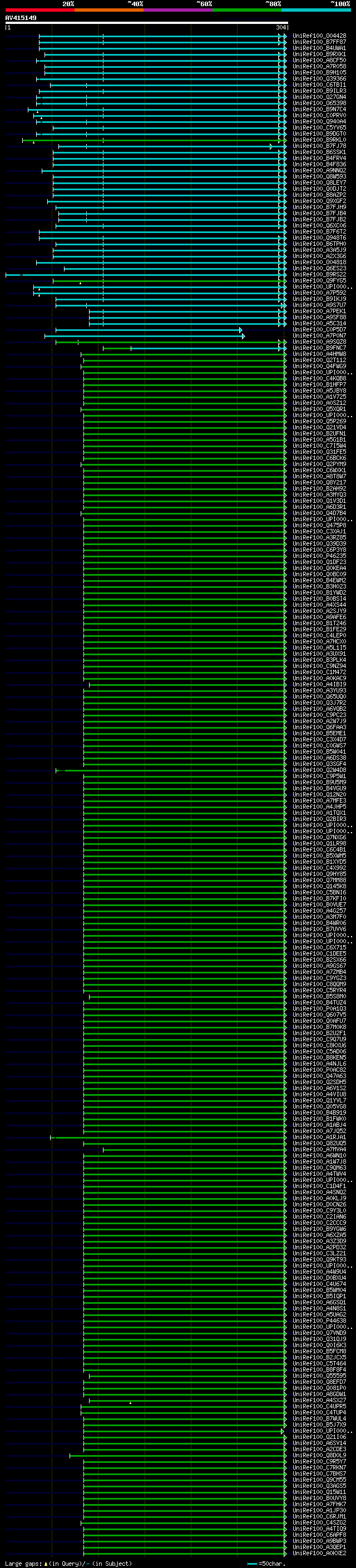Select hit label UniRef100_Q5P269
The height and width of the screenshot is (1568, 356).
[319, 421]
